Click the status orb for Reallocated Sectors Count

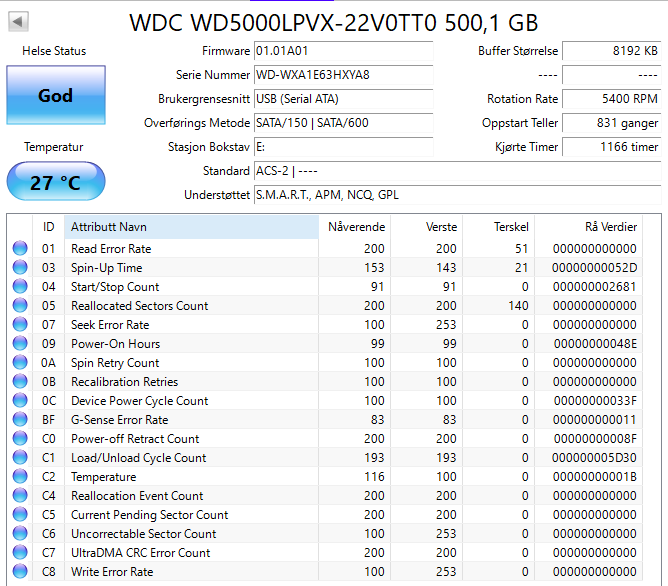[19, 306]
